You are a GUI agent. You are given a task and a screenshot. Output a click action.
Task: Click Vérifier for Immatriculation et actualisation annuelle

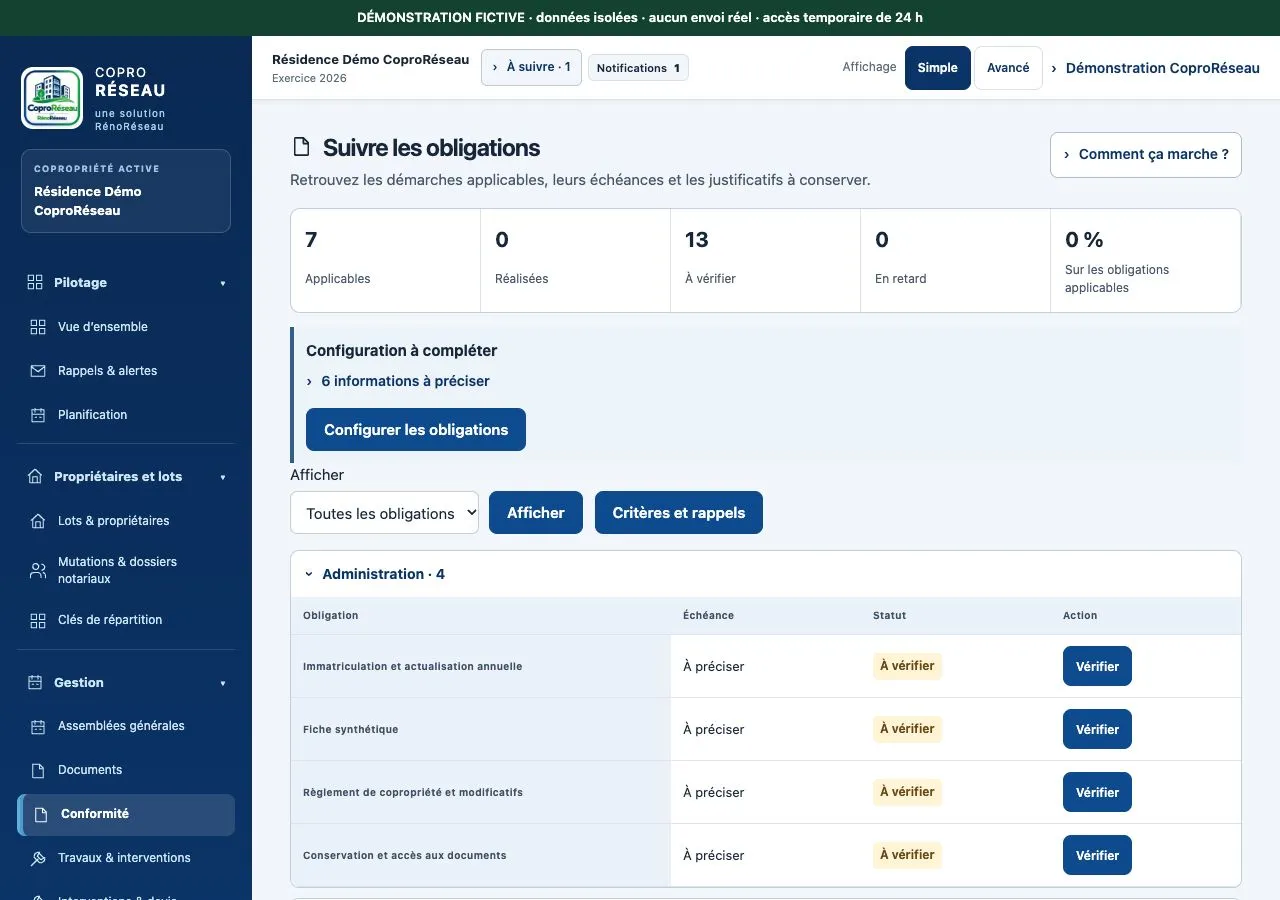[x=1097, y=666]
